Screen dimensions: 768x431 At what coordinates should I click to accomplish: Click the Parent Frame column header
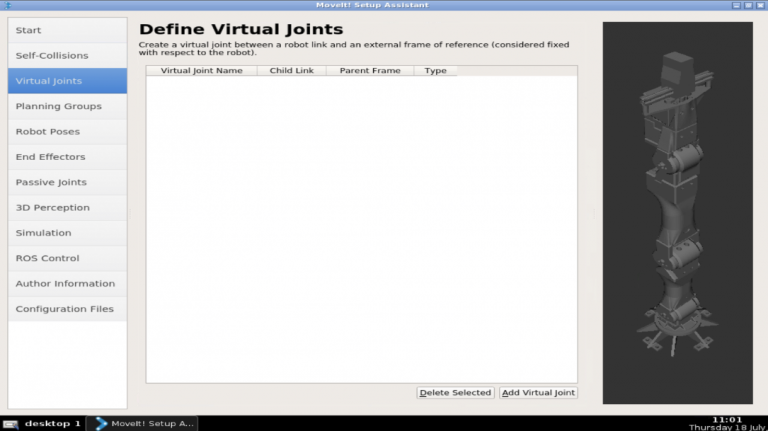pyautogui.click(x=369, y=71)
